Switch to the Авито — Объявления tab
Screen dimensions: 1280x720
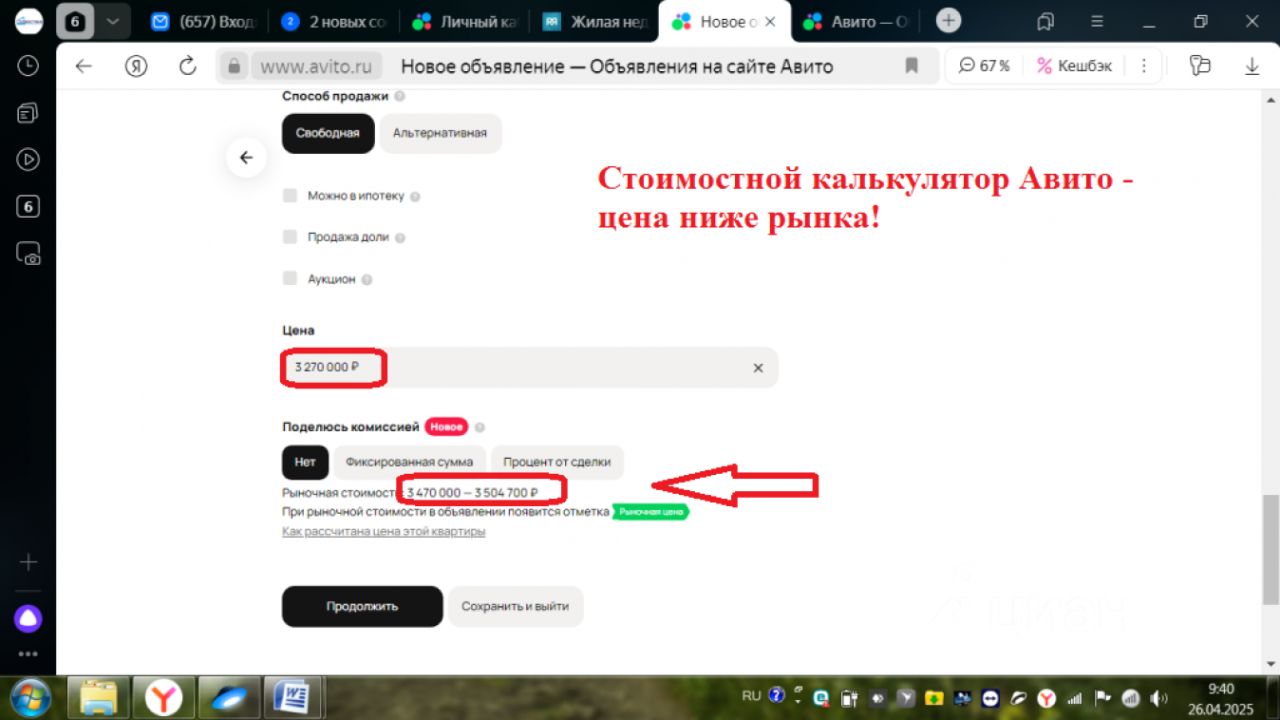[x=857, y=21]
